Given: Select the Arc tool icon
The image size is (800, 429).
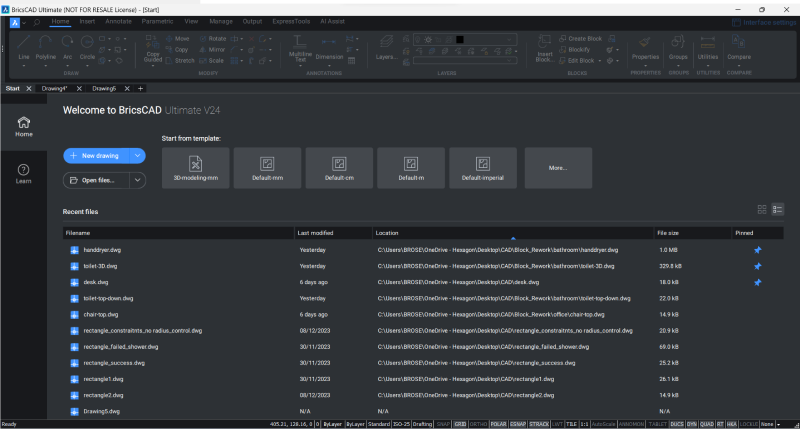Looking at the screenshot, I should click(x=67, y=42).
